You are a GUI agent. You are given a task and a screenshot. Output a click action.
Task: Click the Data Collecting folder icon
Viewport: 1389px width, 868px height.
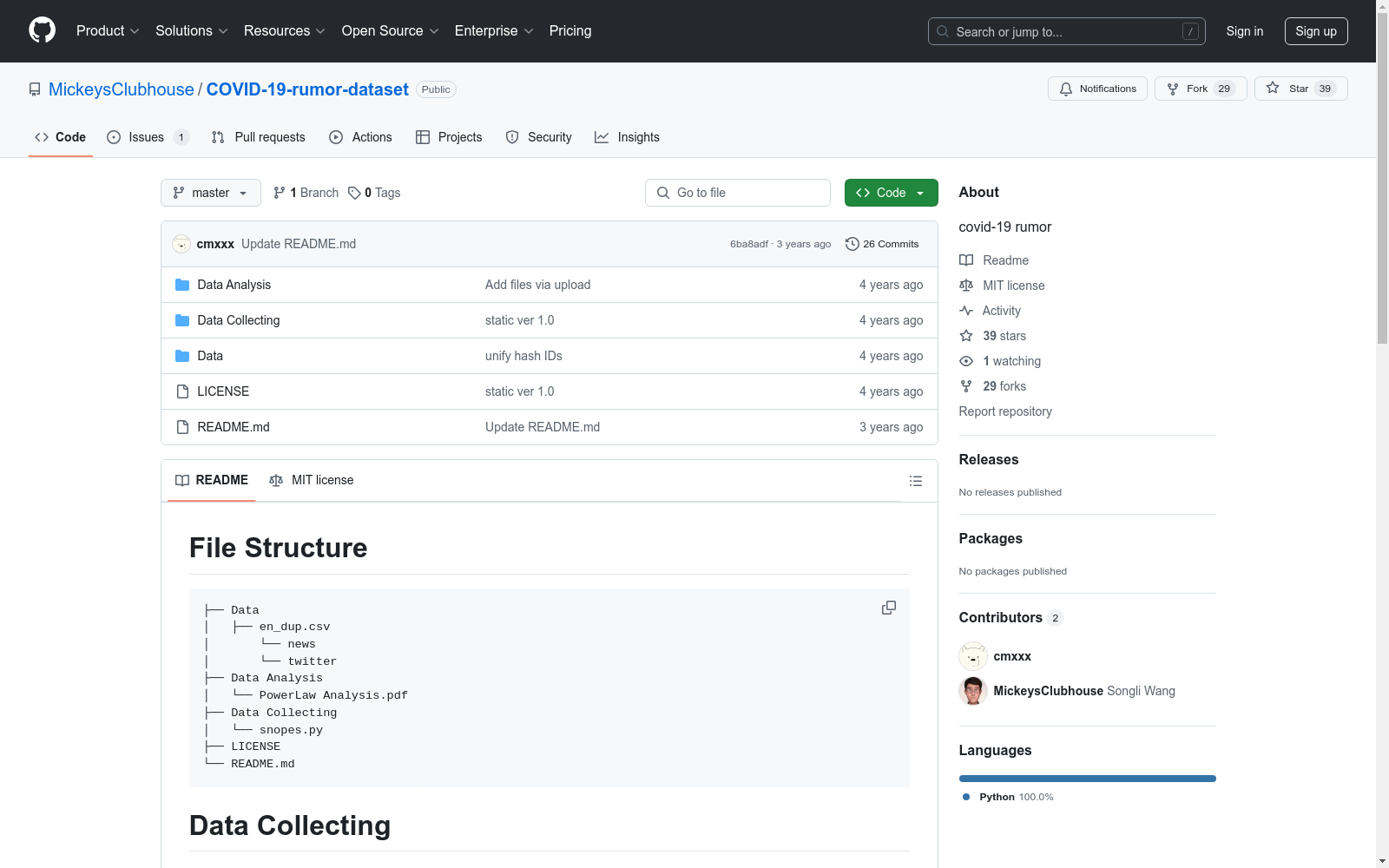tap(182, 320)
